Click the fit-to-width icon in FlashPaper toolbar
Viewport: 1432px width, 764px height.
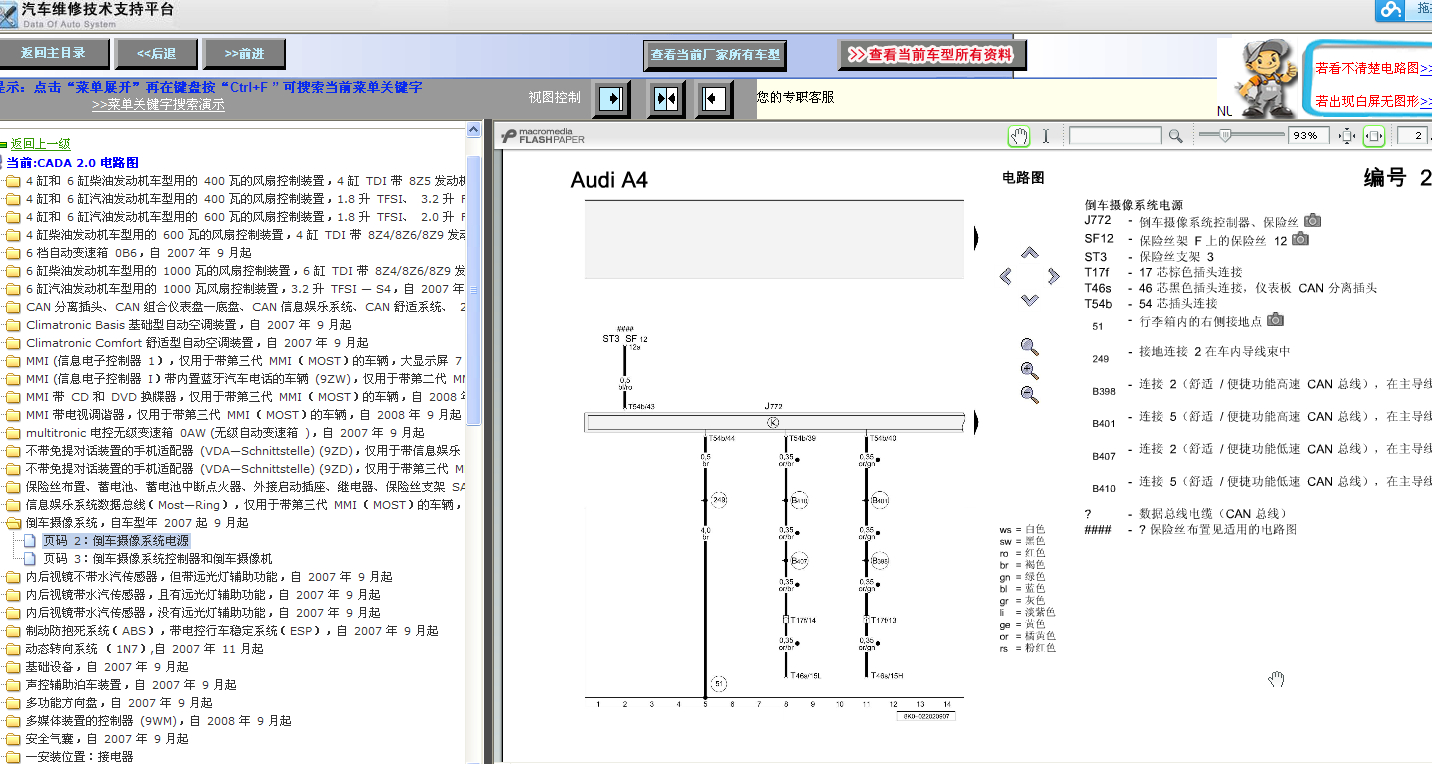1374,135
